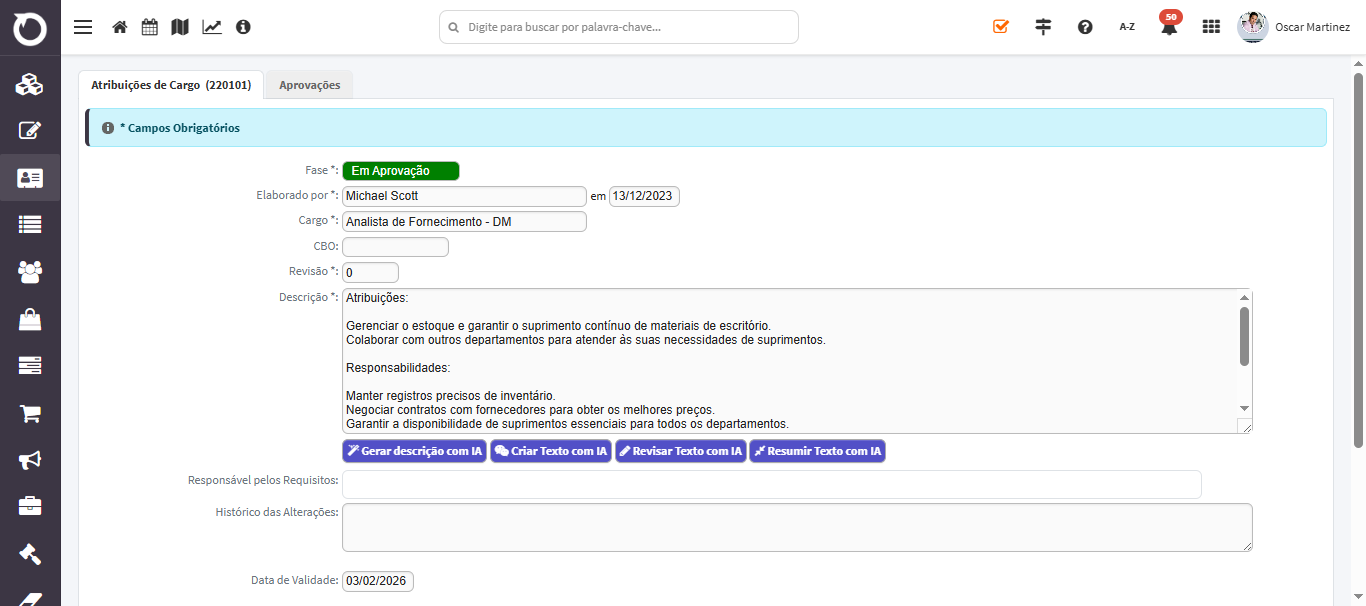Click Revisar Texto com IA button
1366x606 pixels.
681,451
